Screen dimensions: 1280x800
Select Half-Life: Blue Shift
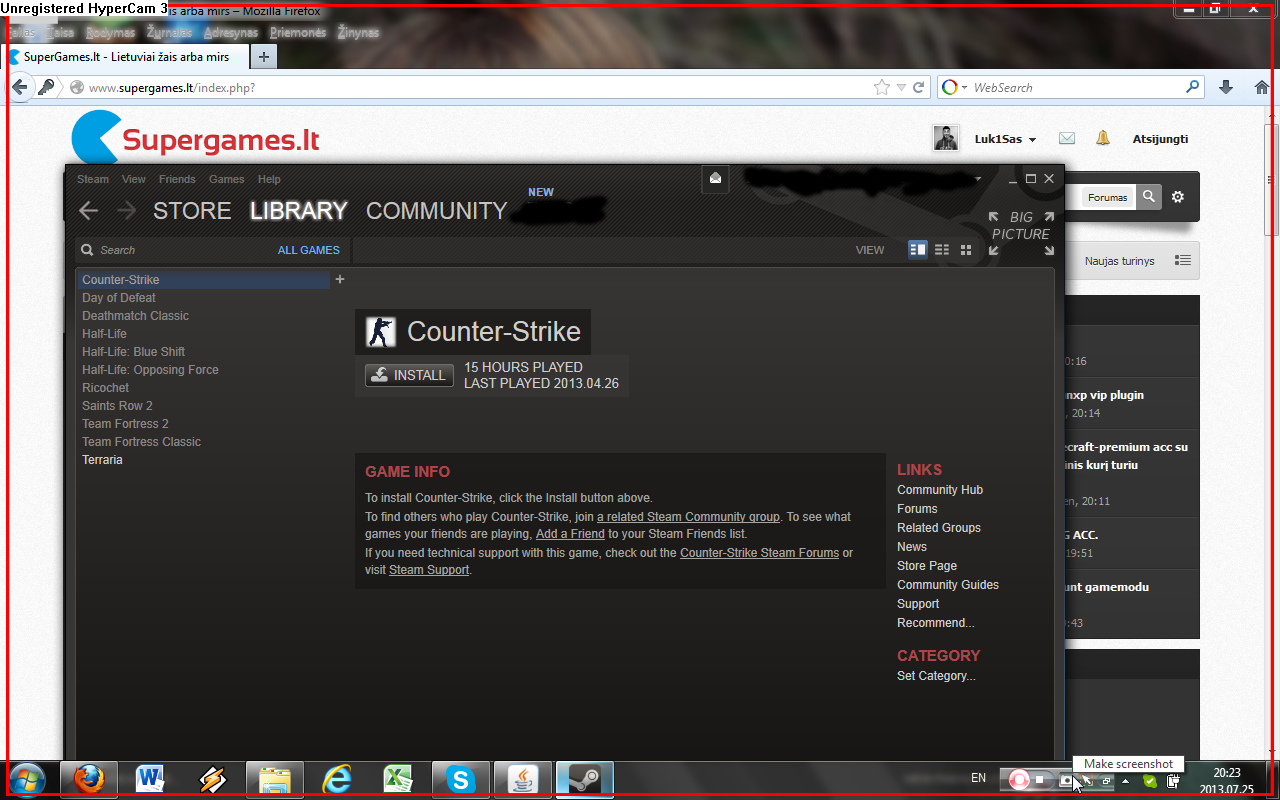coord(133,352)
